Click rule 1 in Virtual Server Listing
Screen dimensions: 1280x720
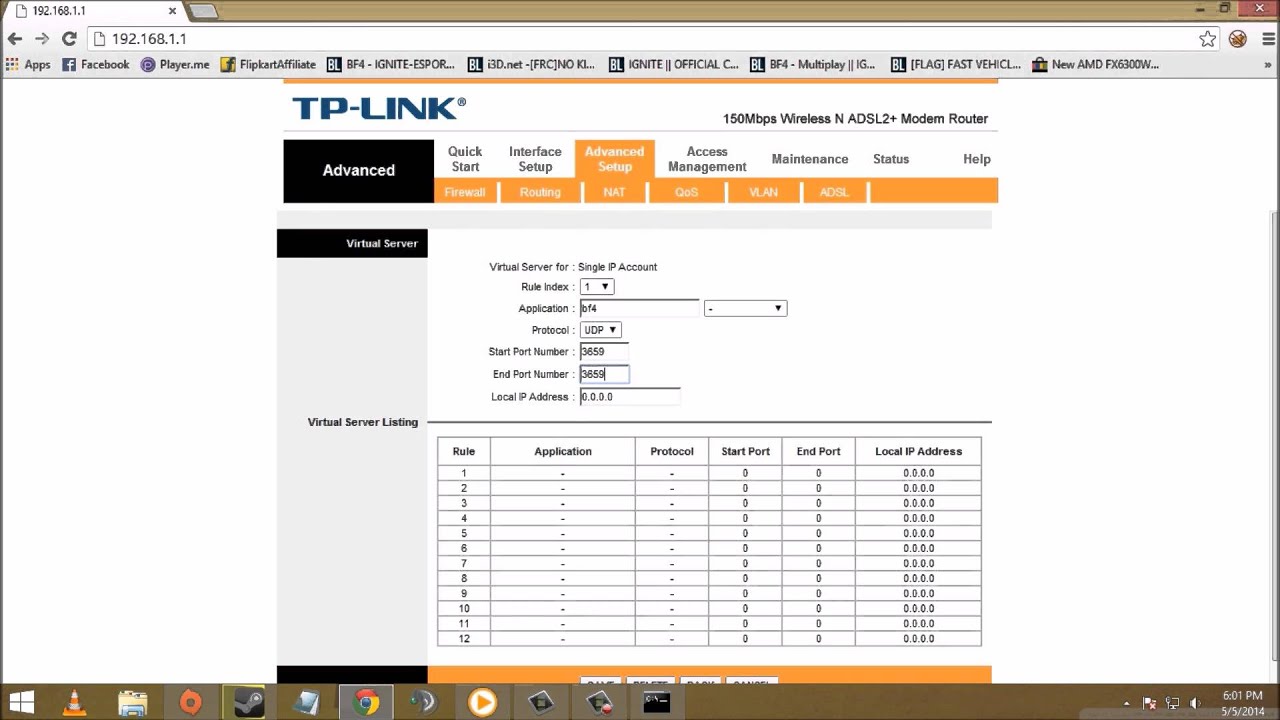click(709, 473)
